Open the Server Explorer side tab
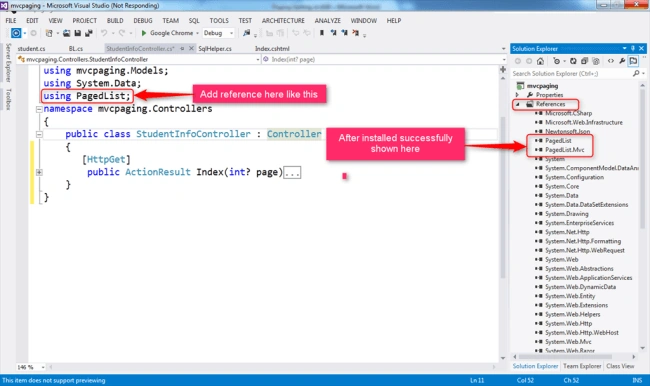This screenshot has height=386, width=650. pos(8,63)
